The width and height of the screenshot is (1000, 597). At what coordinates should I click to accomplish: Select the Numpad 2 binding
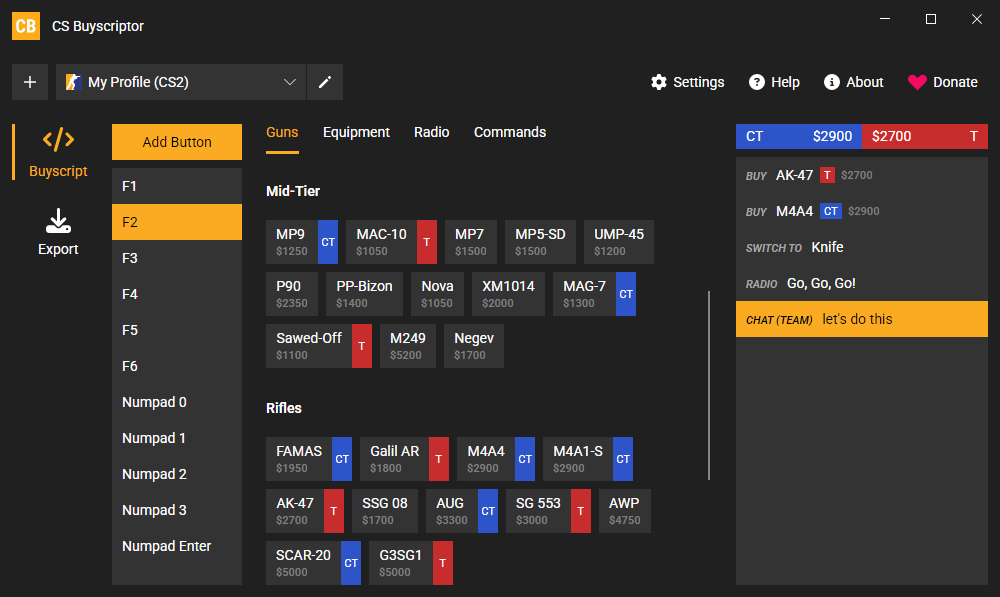point(177,475)
